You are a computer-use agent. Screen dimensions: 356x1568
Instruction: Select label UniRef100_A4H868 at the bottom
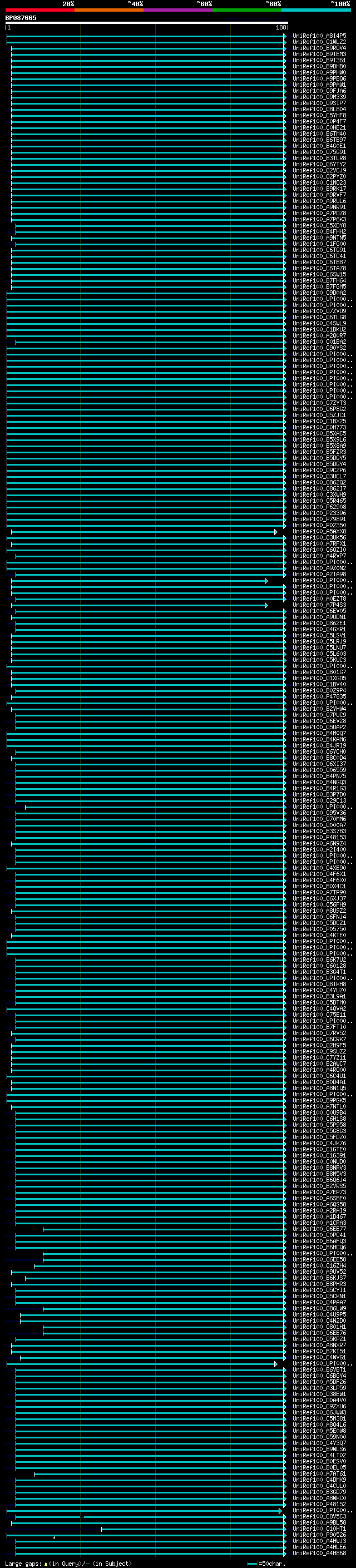tap(319, 1554)
